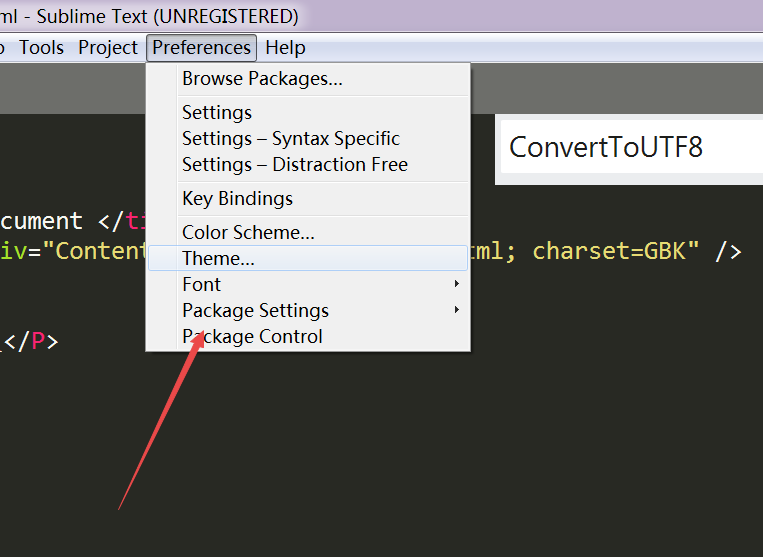Open the Help menu
763x557 pixels.
click(x=285, y=48)
